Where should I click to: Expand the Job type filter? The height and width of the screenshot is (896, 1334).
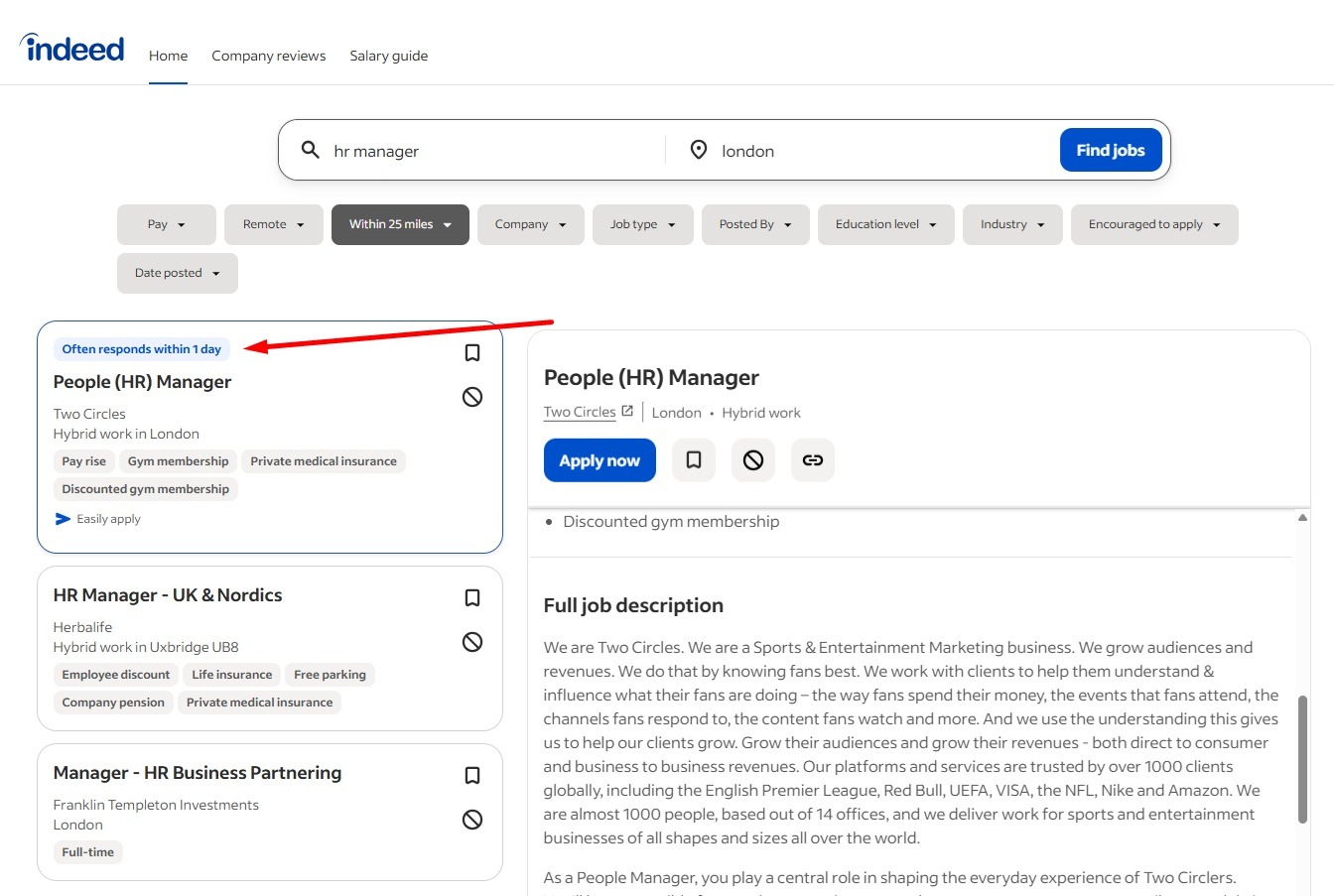[643, 224]
